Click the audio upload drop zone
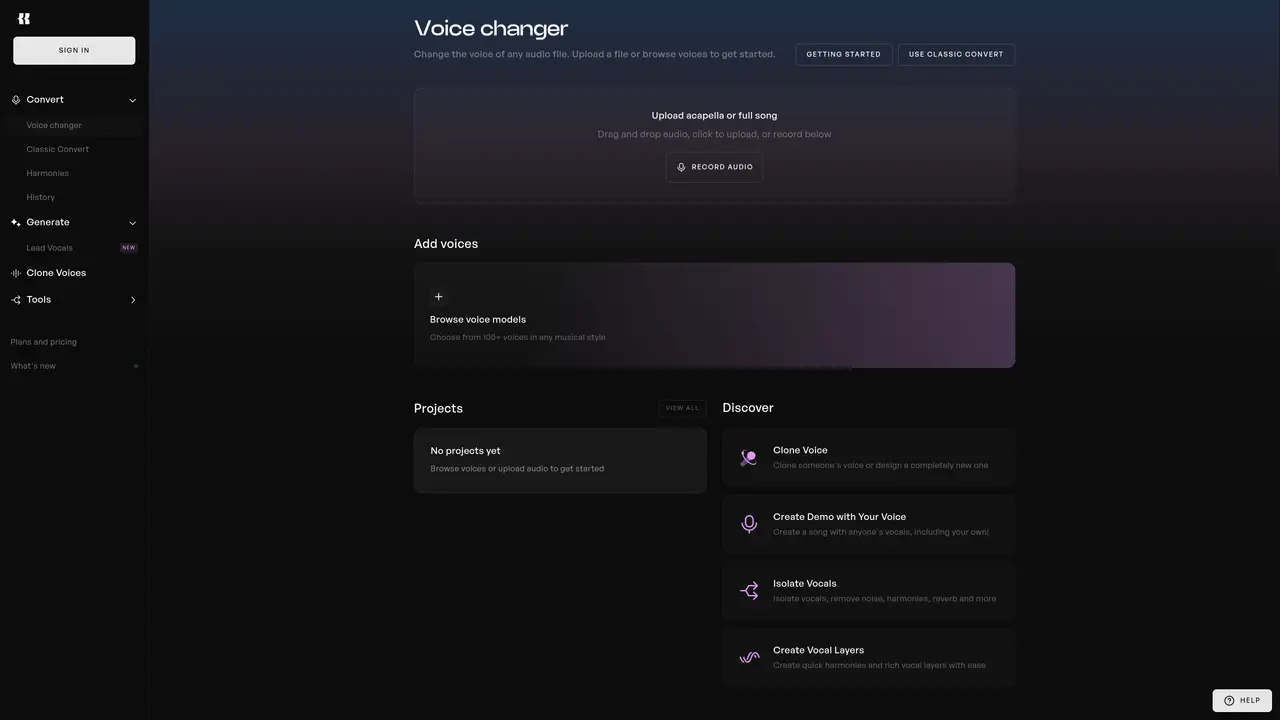 click(714, 146)
